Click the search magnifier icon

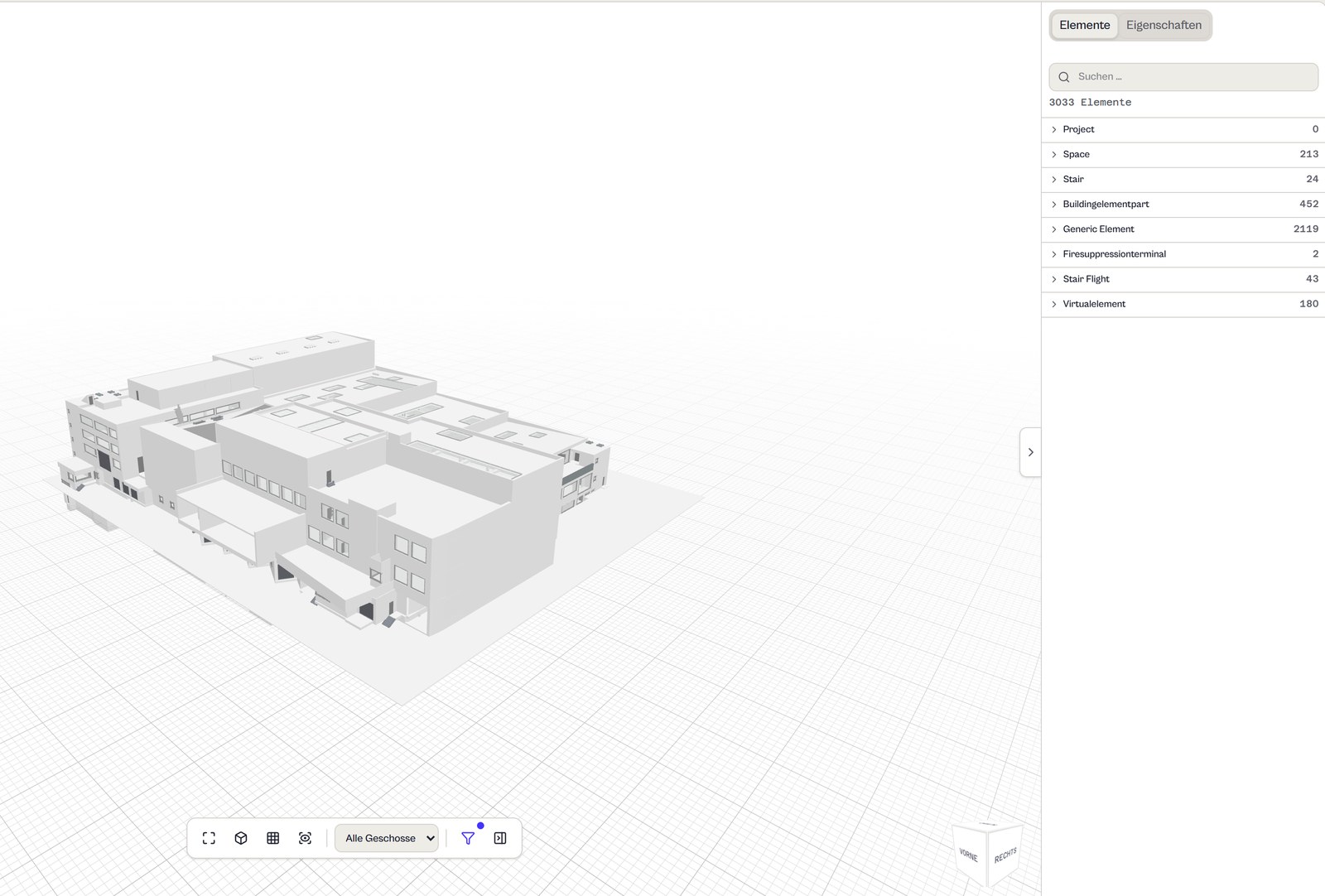1064,77
